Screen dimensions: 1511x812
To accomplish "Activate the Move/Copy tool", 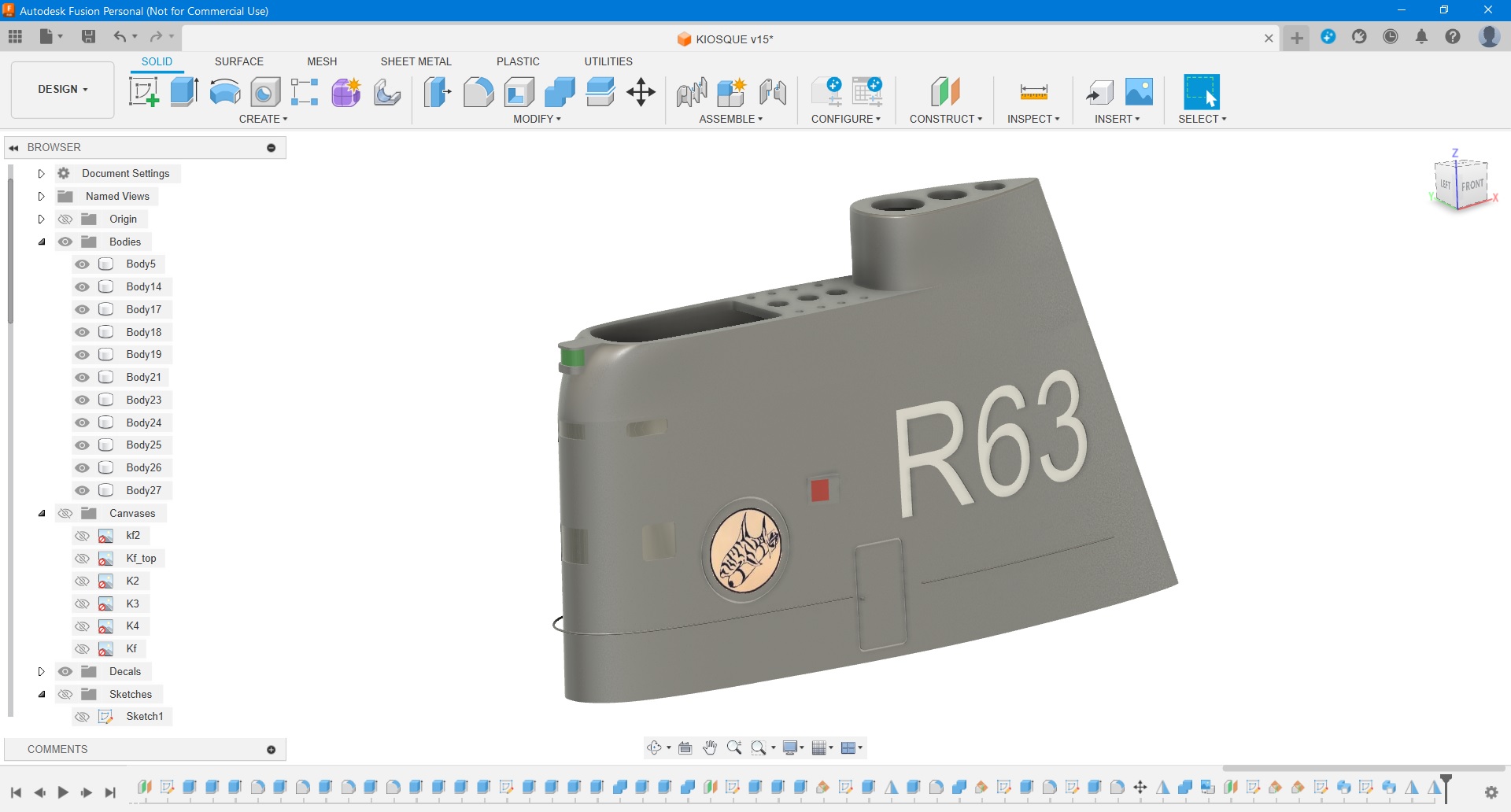I will pos(641,92).
